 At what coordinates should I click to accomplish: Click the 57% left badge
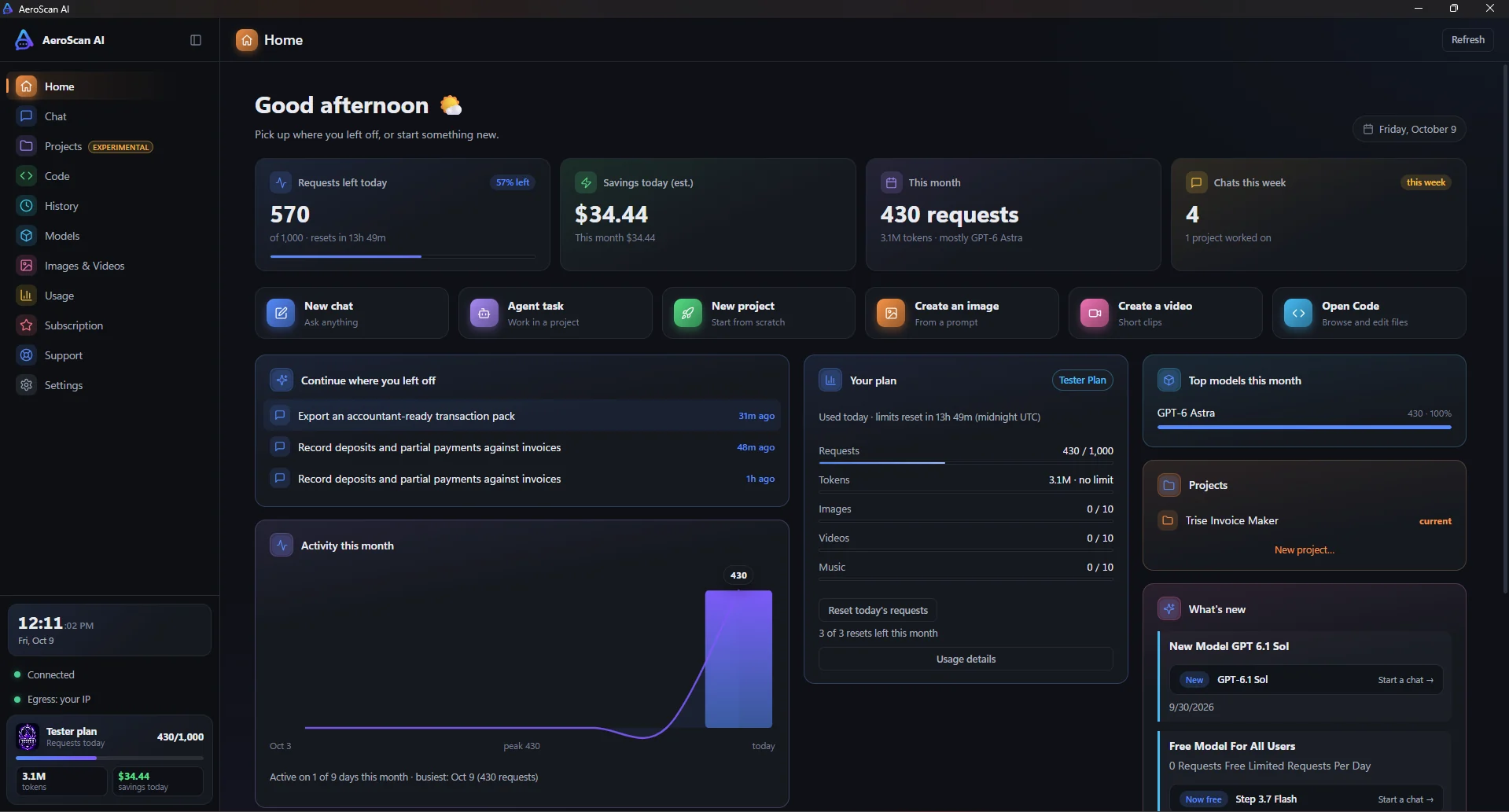[513, 182]
